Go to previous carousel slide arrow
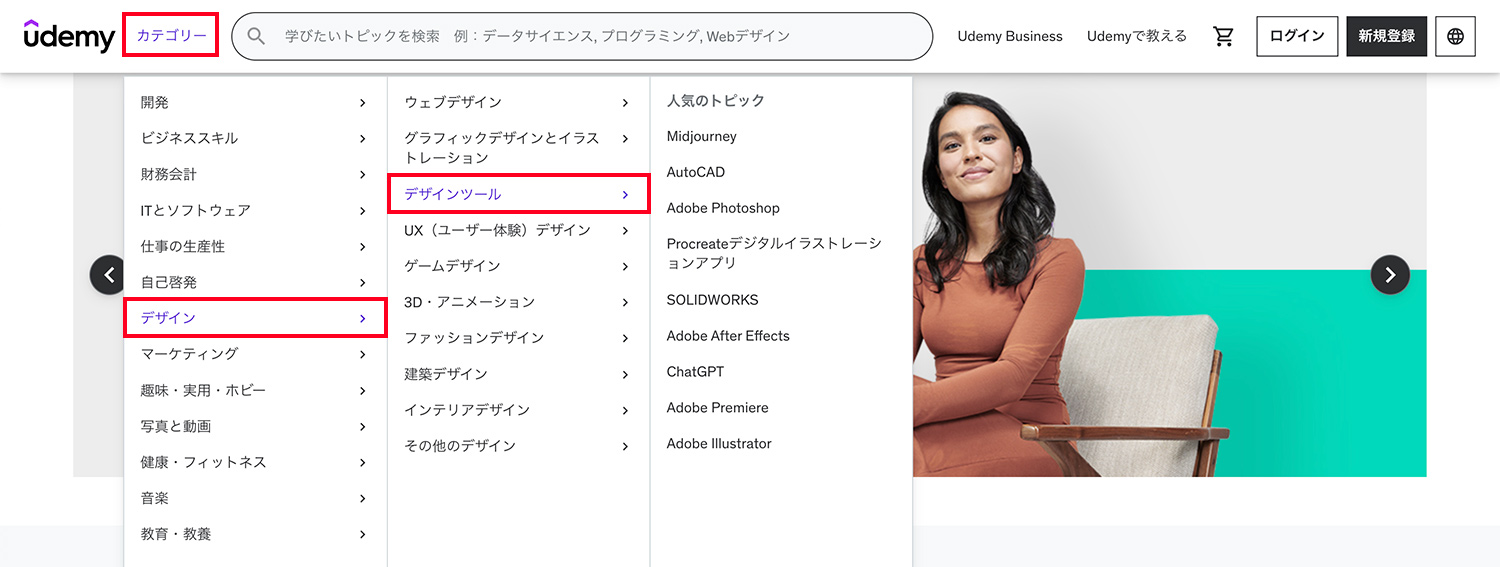Screen dimensions: 1500x567 [109, 274]
